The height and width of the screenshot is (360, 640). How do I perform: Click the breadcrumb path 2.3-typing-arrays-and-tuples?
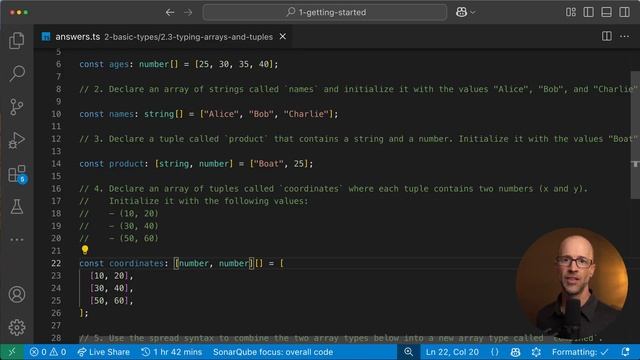pyautogui.click(x=216, y=37)
